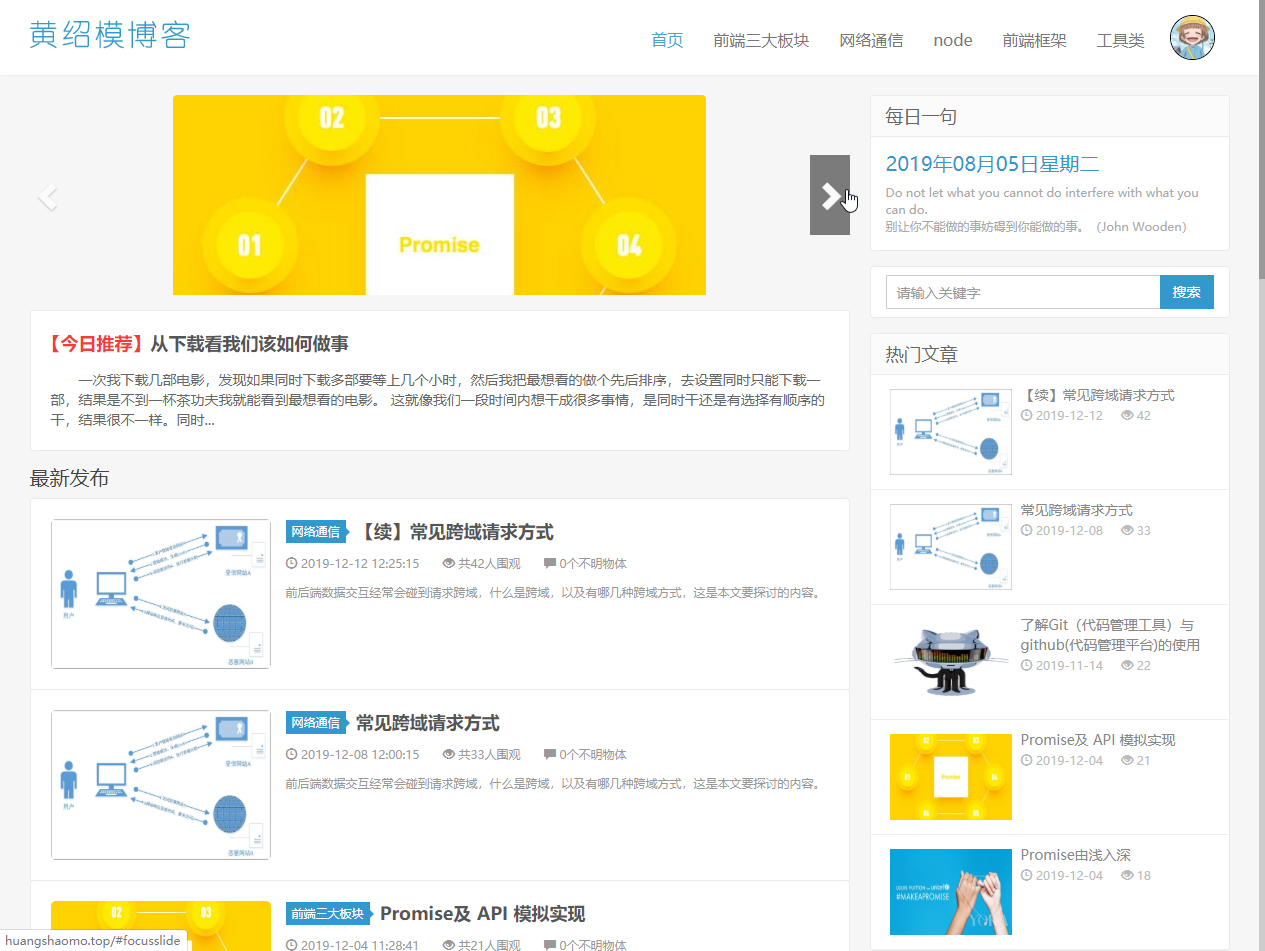Screen dimensions: 1265x951
Task: Click clock icon beside 2019-12-08 12:00:15
Action: (x=291, y=755)
